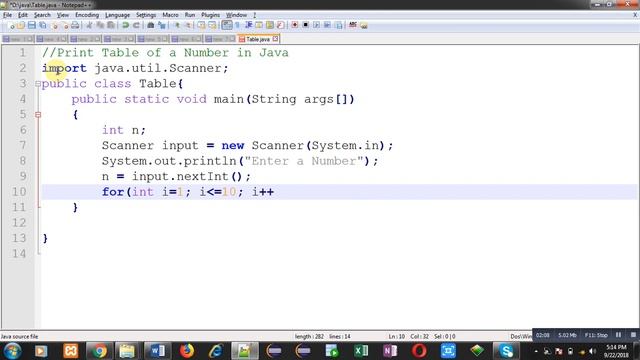
Task: Click Run macro multiple times icon
Action: click(327, 25)
